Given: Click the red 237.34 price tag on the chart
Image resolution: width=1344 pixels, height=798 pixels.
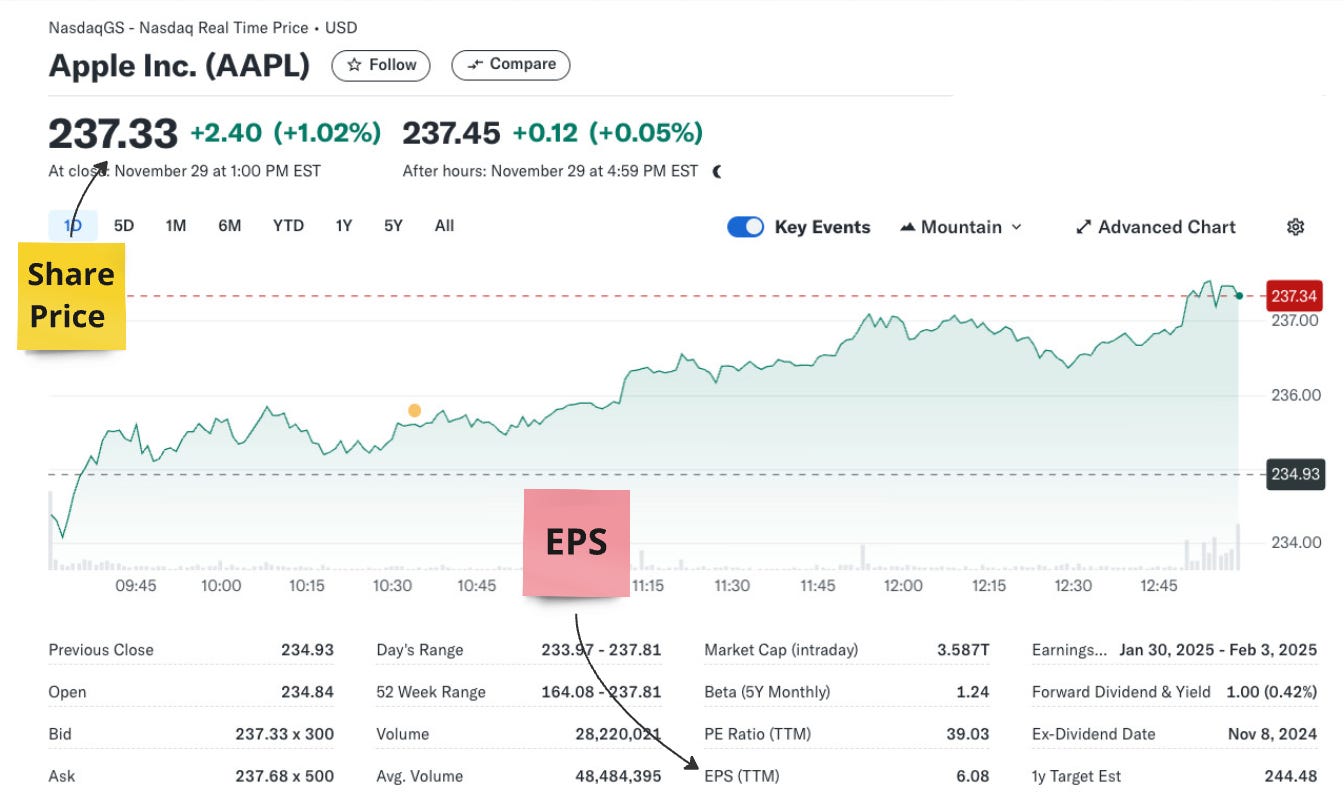Looking at the screenshot, I should click(1294, 296).
